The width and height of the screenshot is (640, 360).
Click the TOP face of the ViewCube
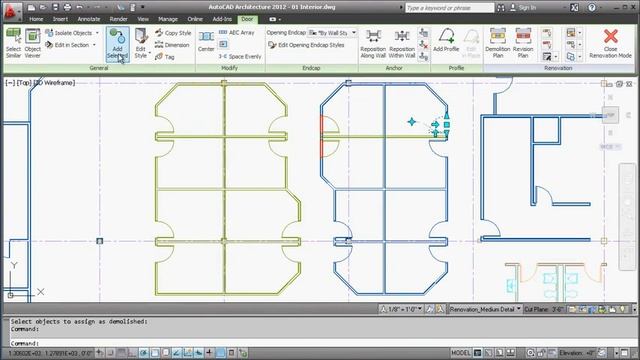(x=610, y=115)
